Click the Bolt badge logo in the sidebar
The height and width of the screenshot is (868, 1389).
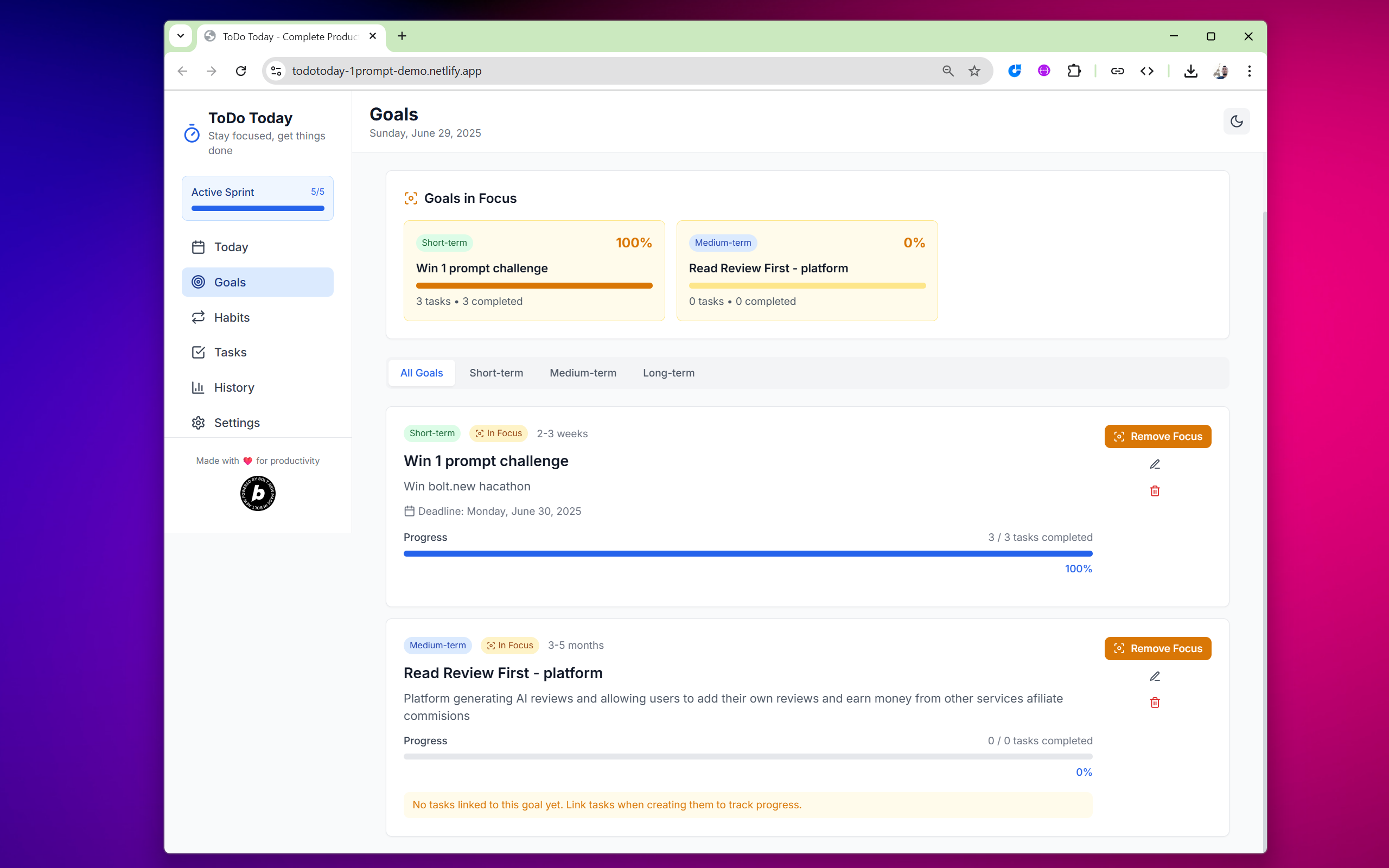(x=258, y=493)
